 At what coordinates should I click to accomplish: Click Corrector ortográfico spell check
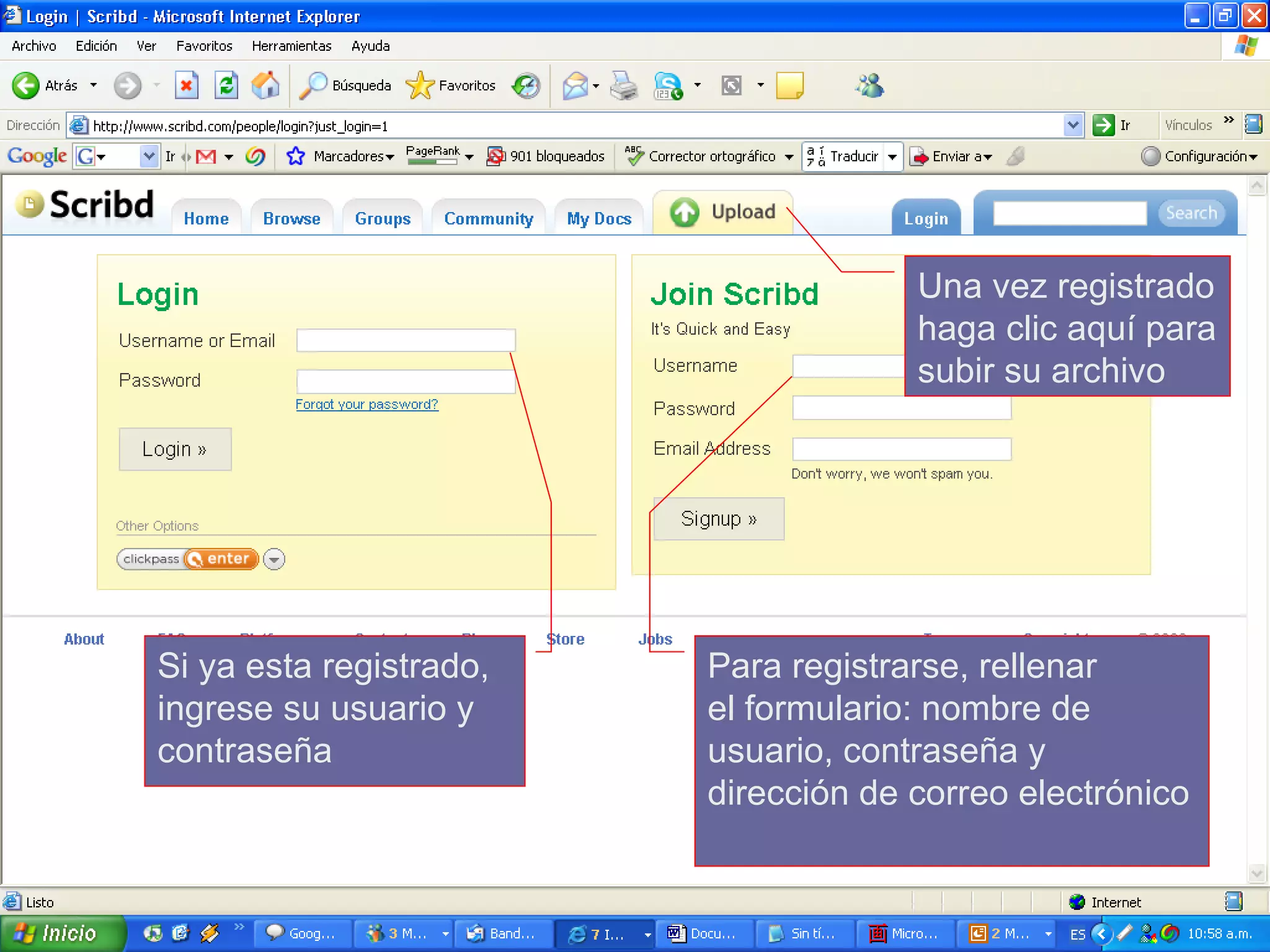pyautogui.click(x=701, y=156)
